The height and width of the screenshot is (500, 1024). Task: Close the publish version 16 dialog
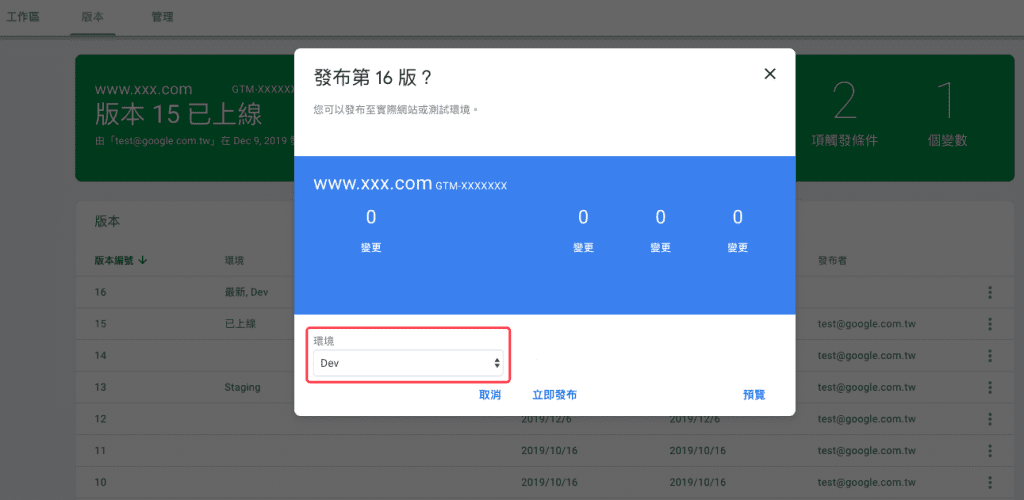(769, 74)
